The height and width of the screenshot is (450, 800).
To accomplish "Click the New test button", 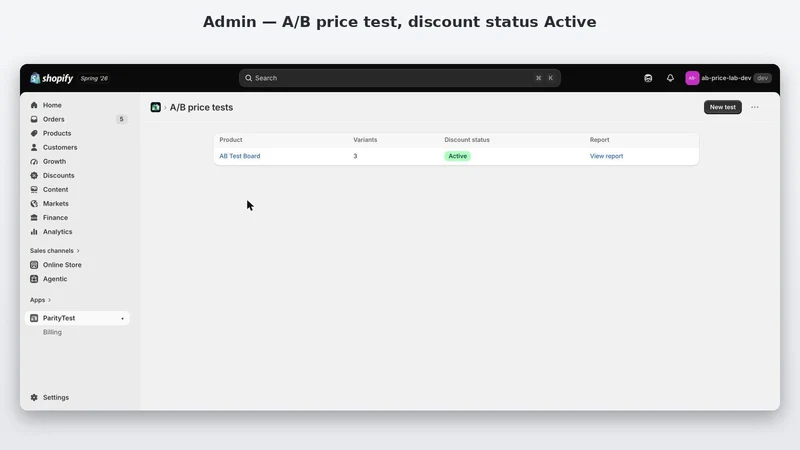I will (x=722, y=107).
